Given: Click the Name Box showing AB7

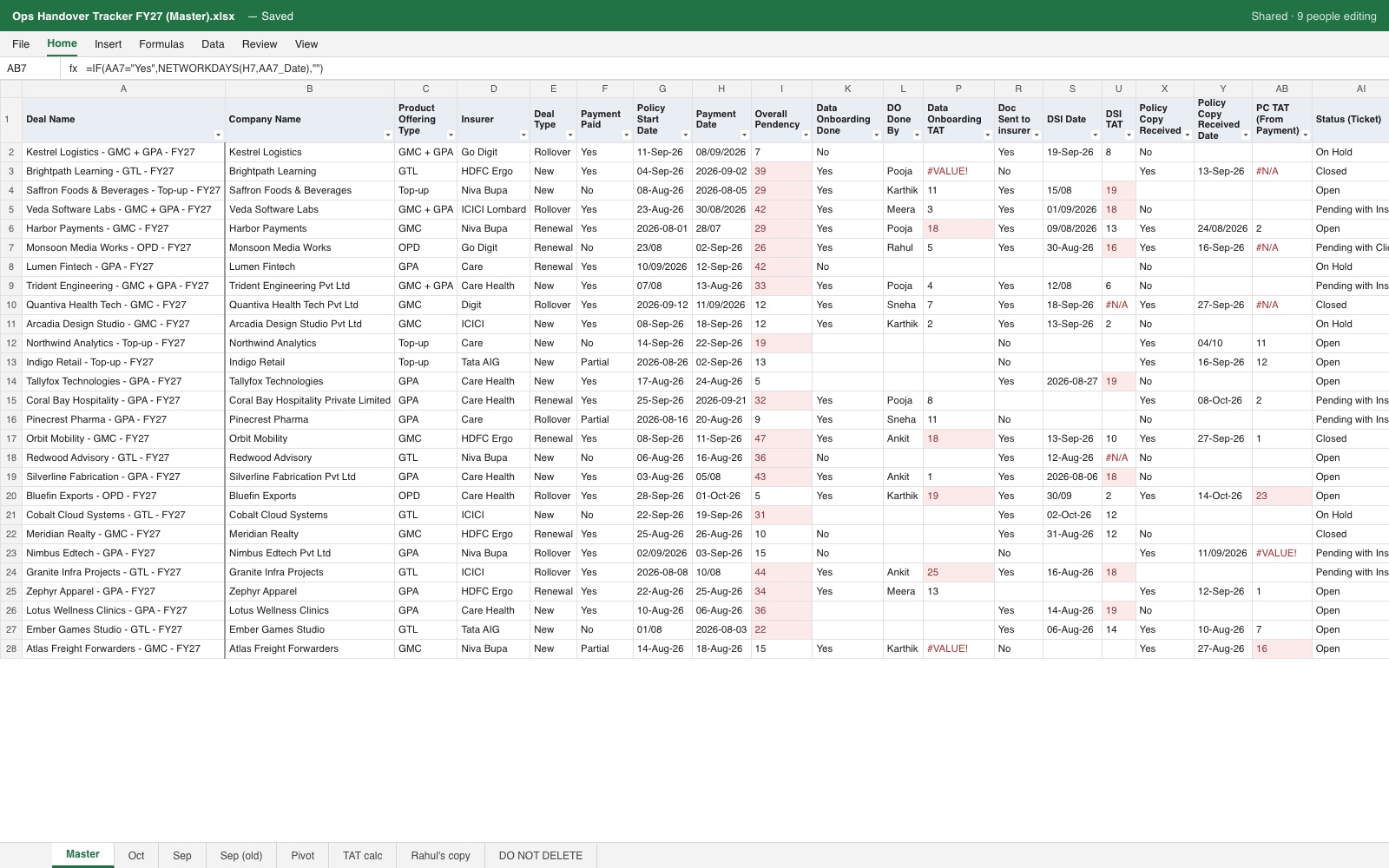Looking at the screenshot, I should (30, 69).
